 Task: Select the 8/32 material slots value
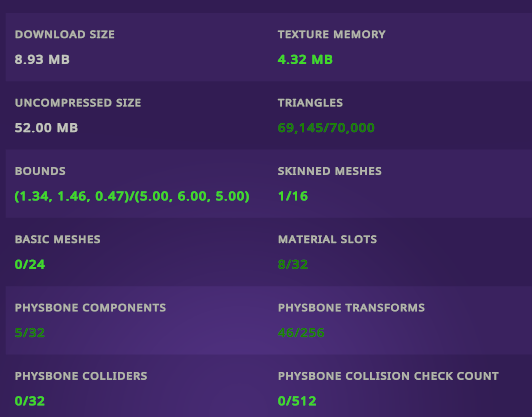tap(293, 265)
